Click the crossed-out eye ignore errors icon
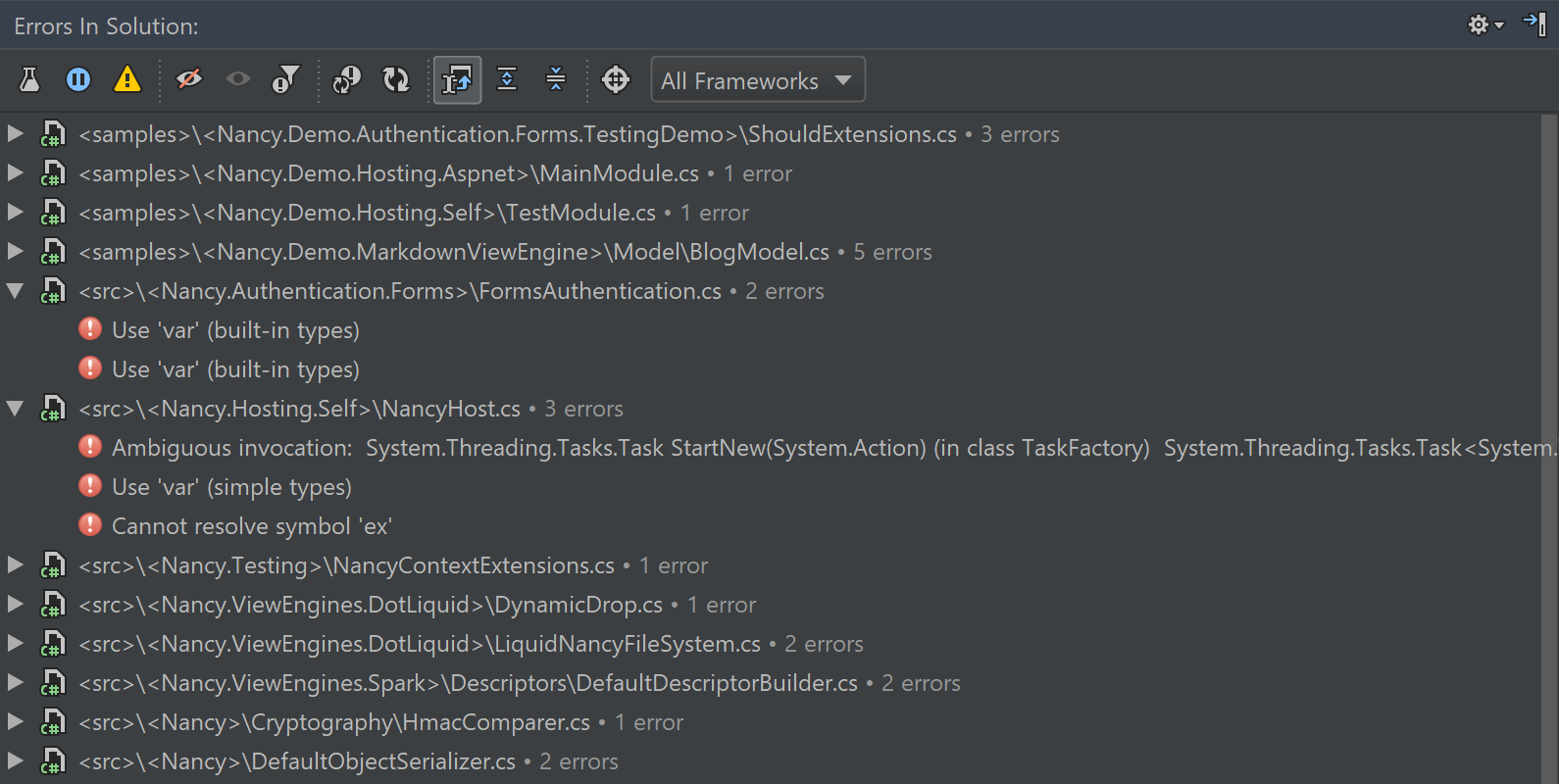1559x784 pixels. (x=189, y=79)
